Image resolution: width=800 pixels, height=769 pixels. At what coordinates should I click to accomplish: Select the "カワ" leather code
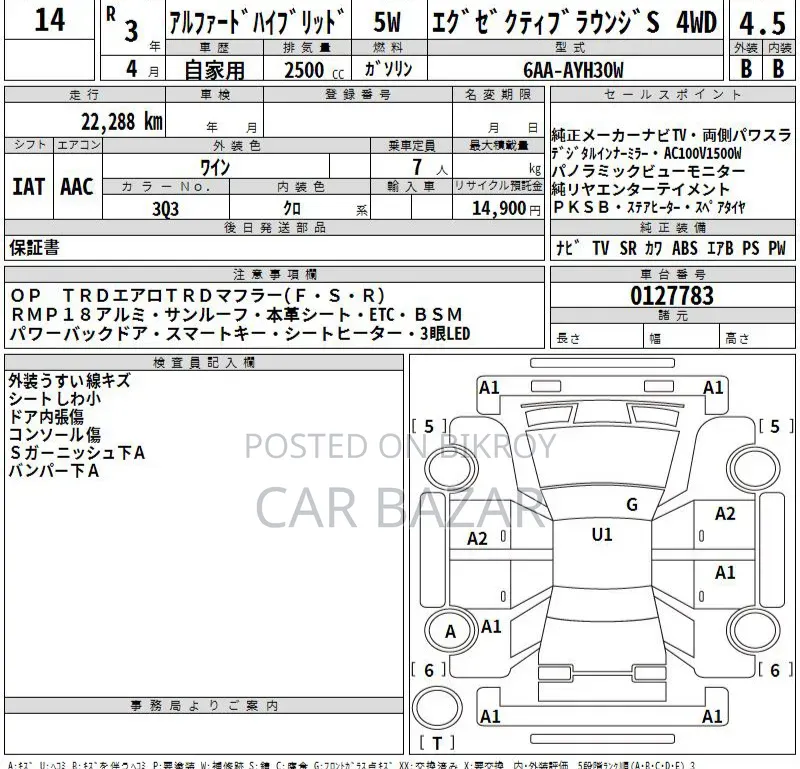tap(654, 248)
